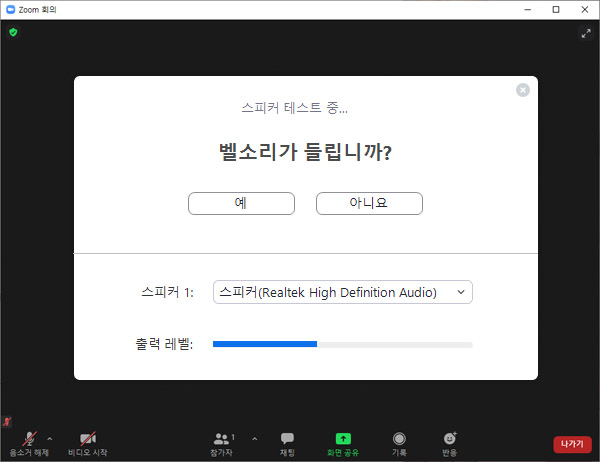The image size is (600, 462).
Task: Open the 채팅 chat panel
Action: (287, 443)
